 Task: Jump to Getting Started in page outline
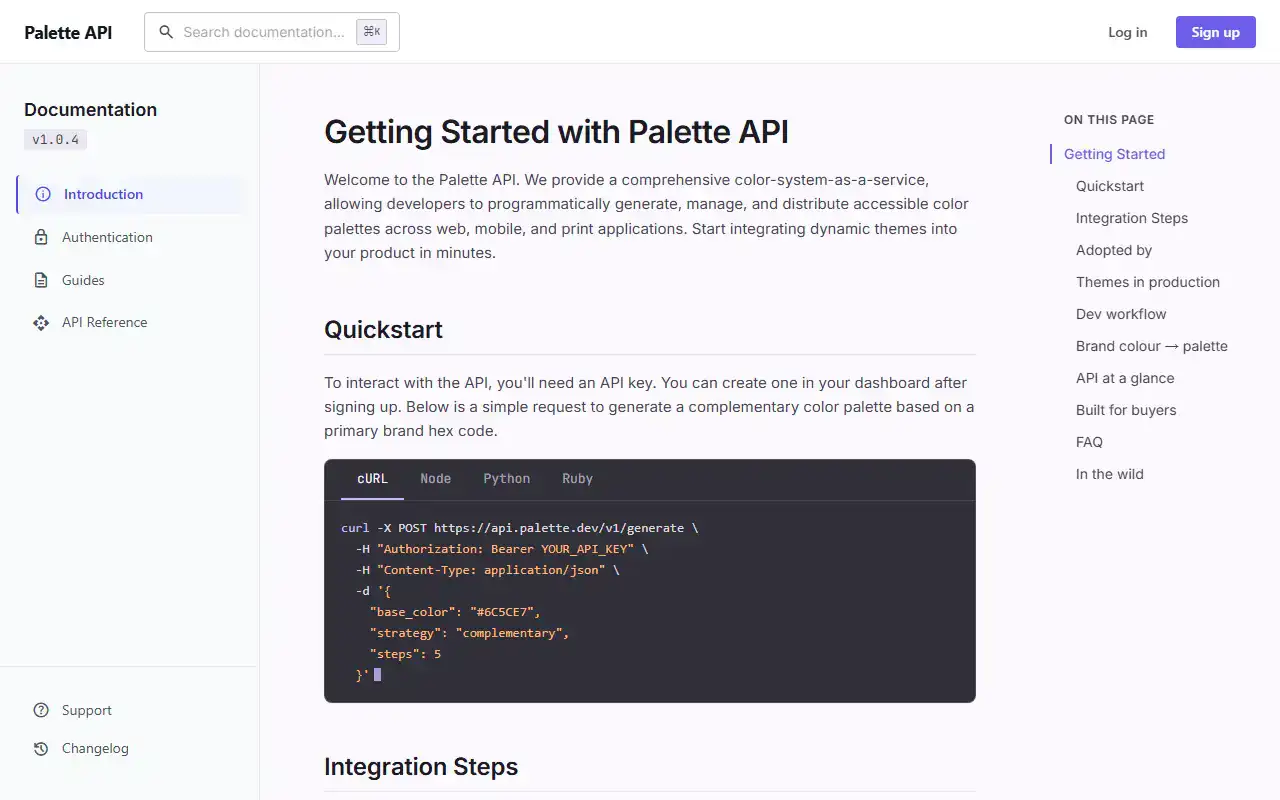1114,154
